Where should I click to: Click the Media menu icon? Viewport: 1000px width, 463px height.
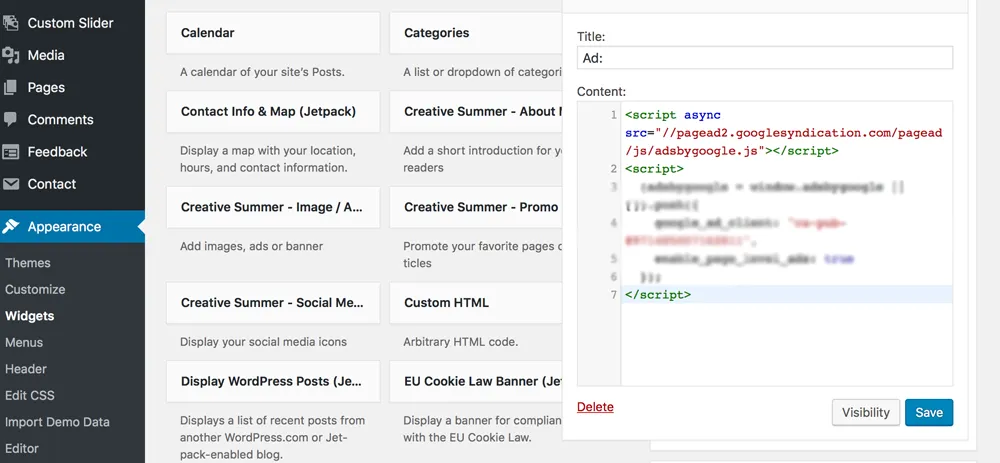click(10, 55)
